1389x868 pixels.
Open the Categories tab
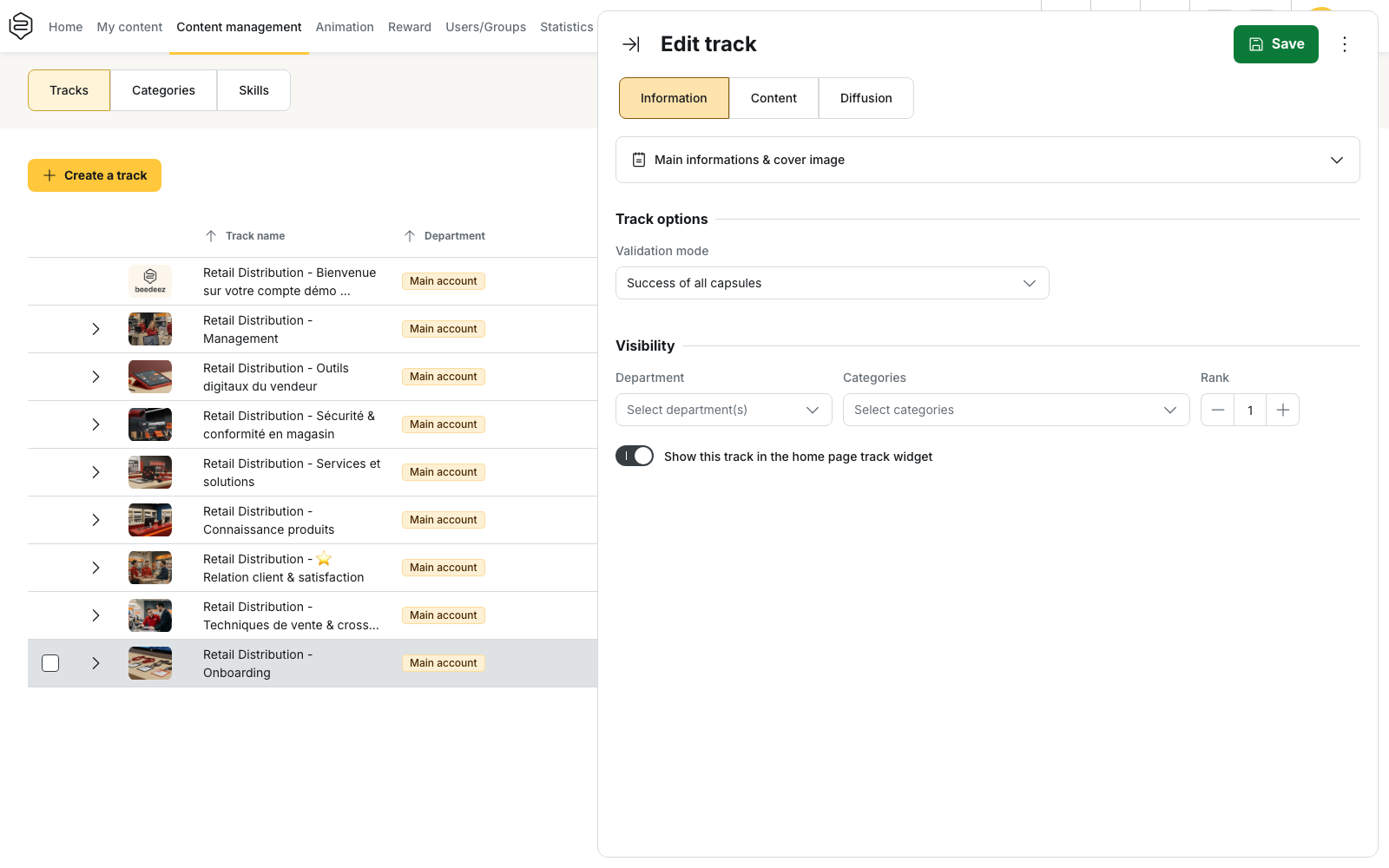click(163, 90)
